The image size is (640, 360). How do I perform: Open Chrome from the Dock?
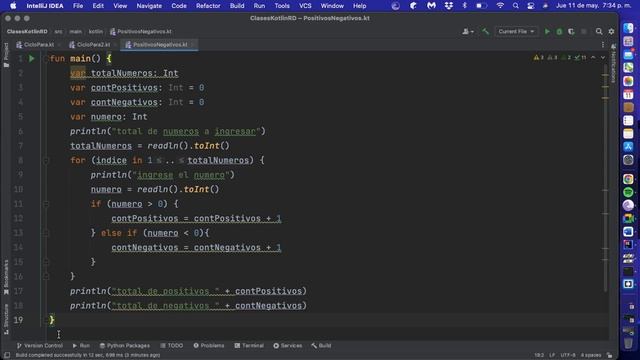pyautogui.click(x=629, y=179)
